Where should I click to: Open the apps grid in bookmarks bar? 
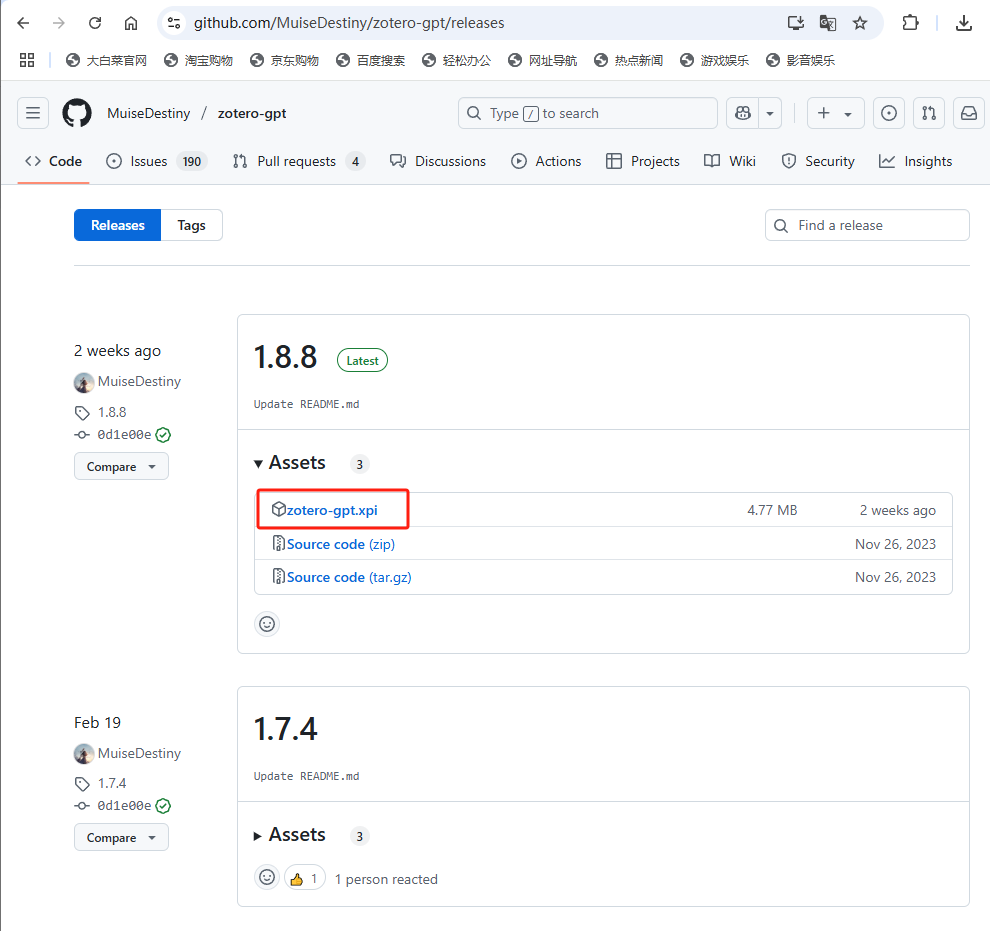point(27,60)
